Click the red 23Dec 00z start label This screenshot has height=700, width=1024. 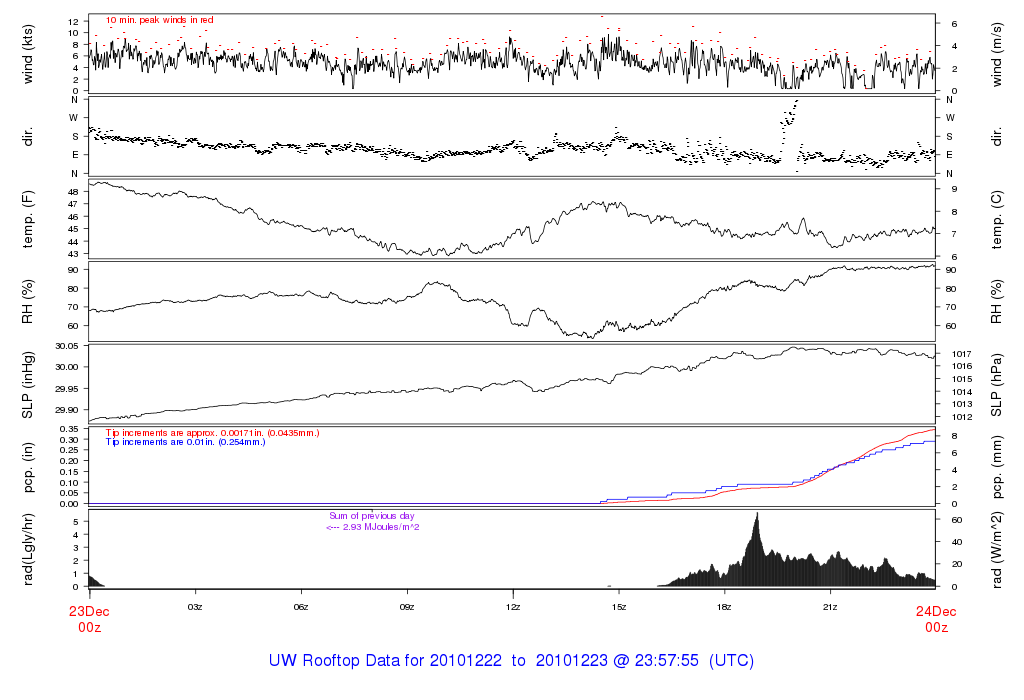pyautogui.click(x=89, y=619)
